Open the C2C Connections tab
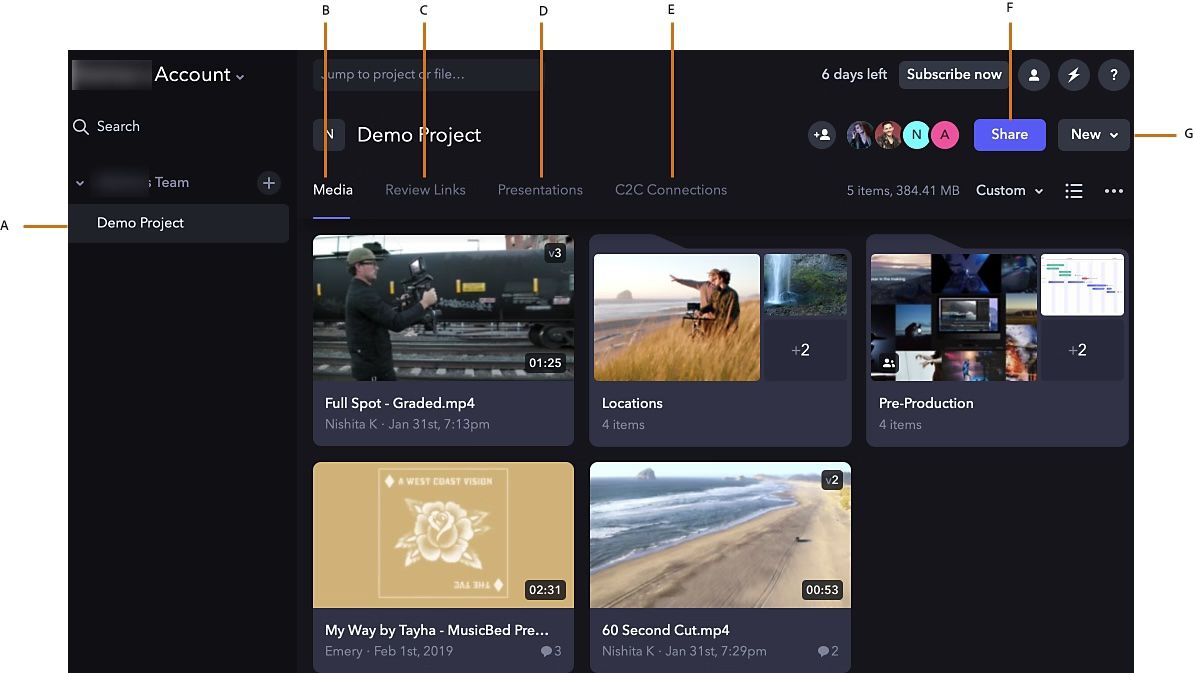1193x673 pixels. pyautogui.click(x=670, y=189)
